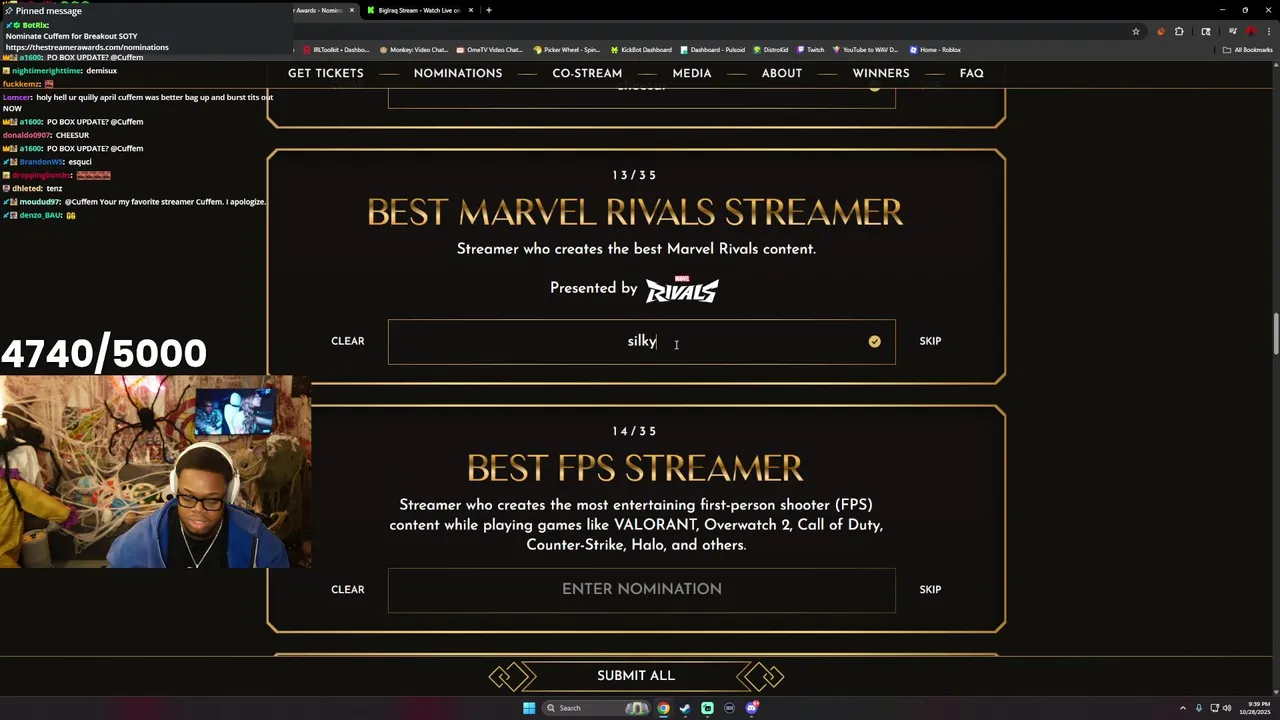The height and width of the screenshot is (720, 1280).
Task: Open the About menu item
Action: coord(782,73)
